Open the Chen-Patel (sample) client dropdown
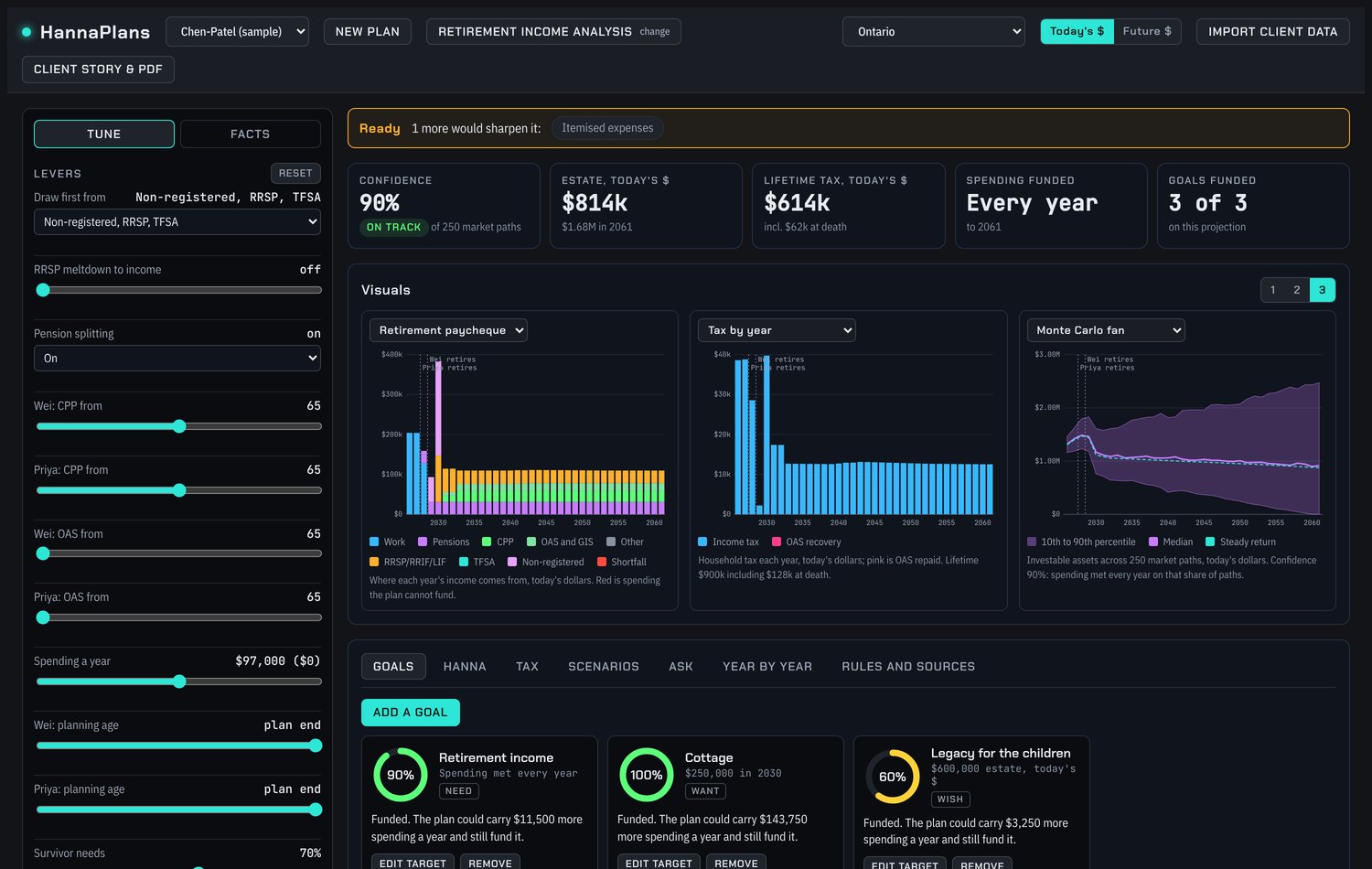The width and height of the screenshot is (1372, 869). 237,31
